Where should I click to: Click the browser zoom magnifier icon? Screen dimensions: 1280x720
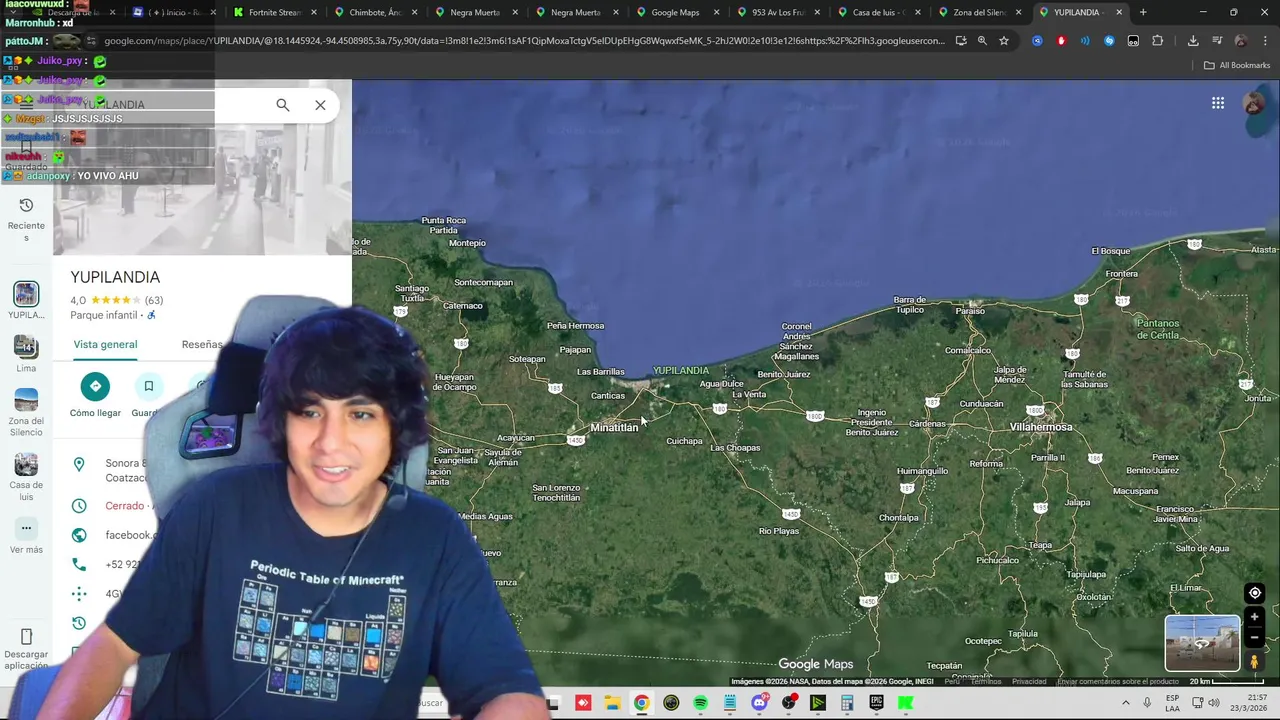point(982,41)
